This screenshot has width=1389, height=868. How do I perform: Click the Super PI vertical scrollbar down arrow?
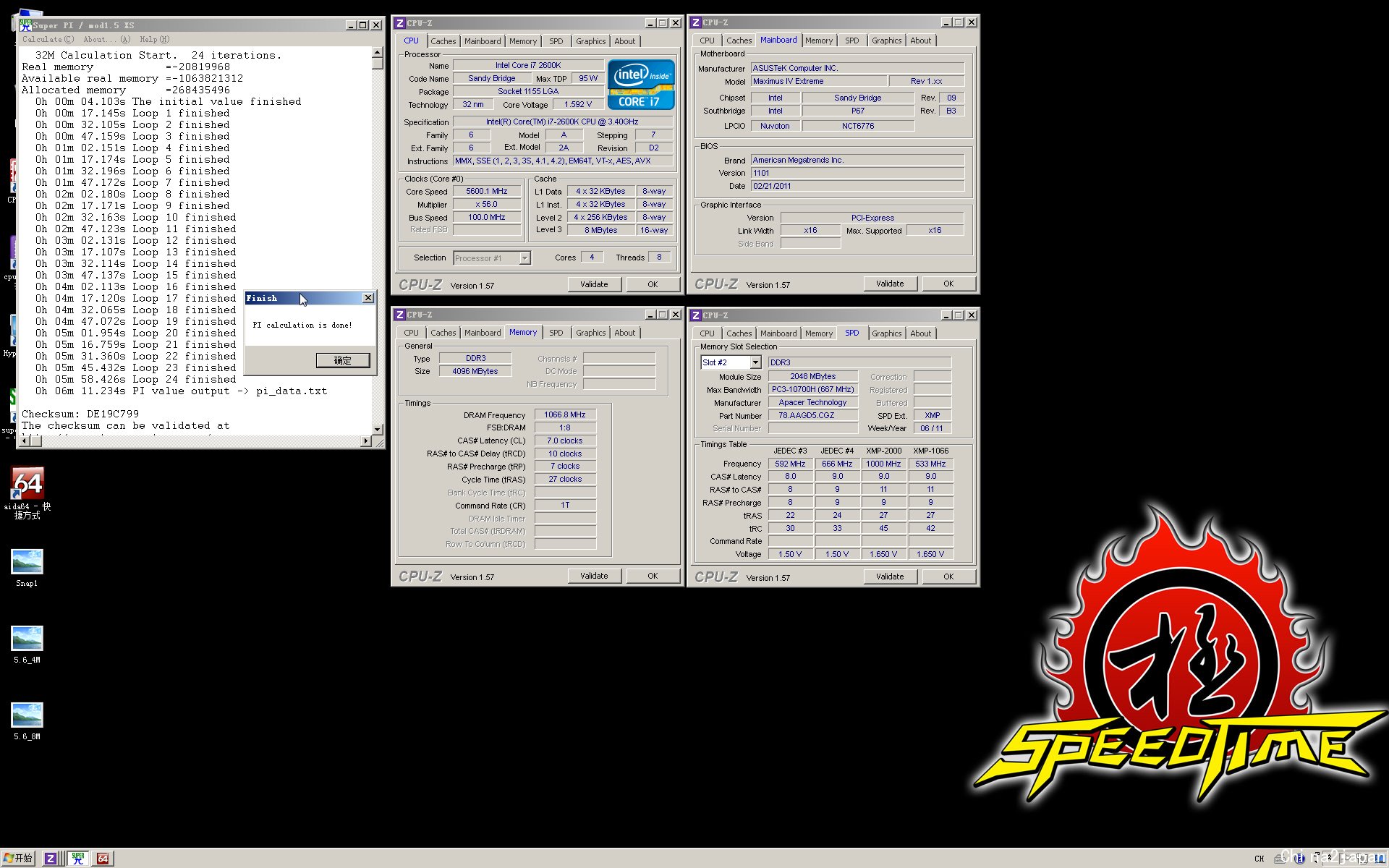[377, 430]
